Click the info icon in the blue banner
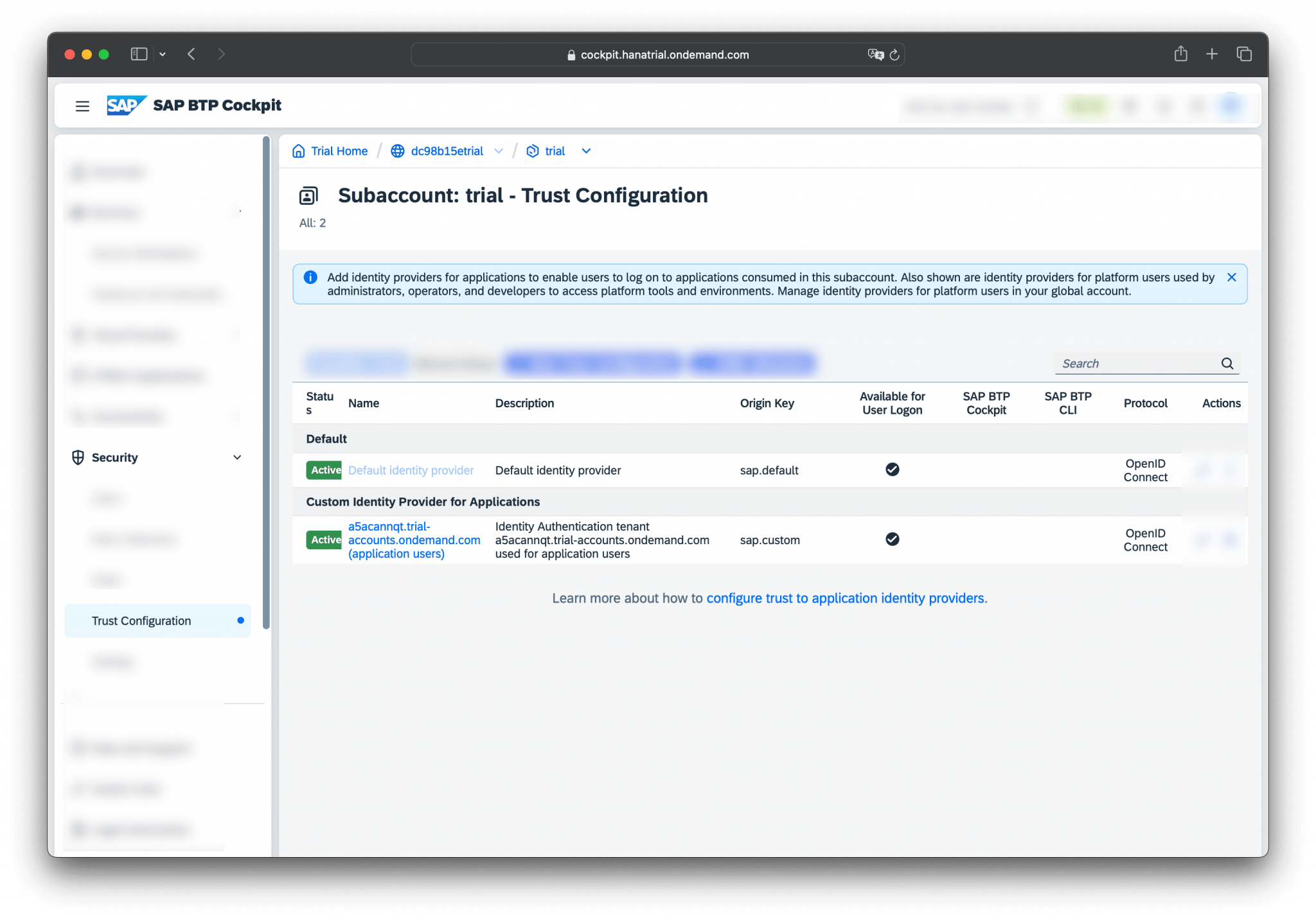Viewport: 1316px width, 920px height. [310, 277]
